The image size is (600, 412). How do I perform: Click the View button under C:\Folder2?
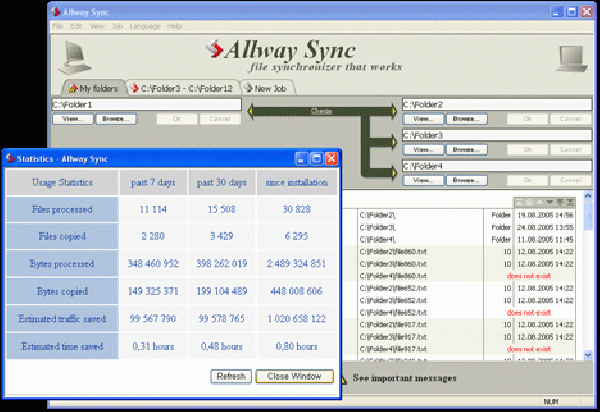423,119
